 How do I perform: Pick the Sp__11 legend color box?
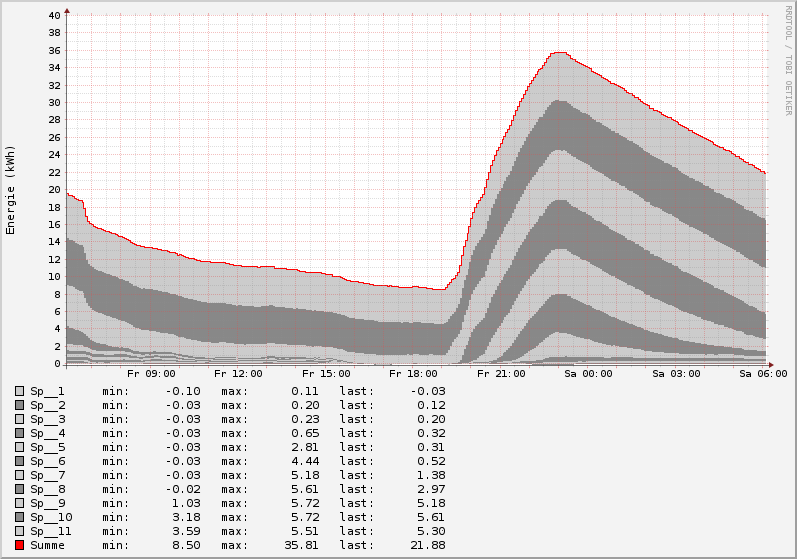pyautogui.click(x=20, y=531)
